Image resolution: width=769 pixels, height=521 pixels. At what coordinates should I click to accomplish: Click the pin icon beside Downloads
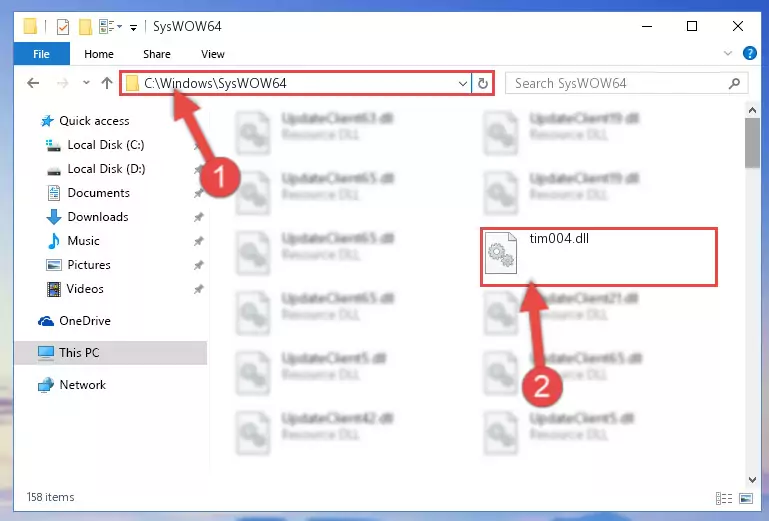tap(198, 217)
